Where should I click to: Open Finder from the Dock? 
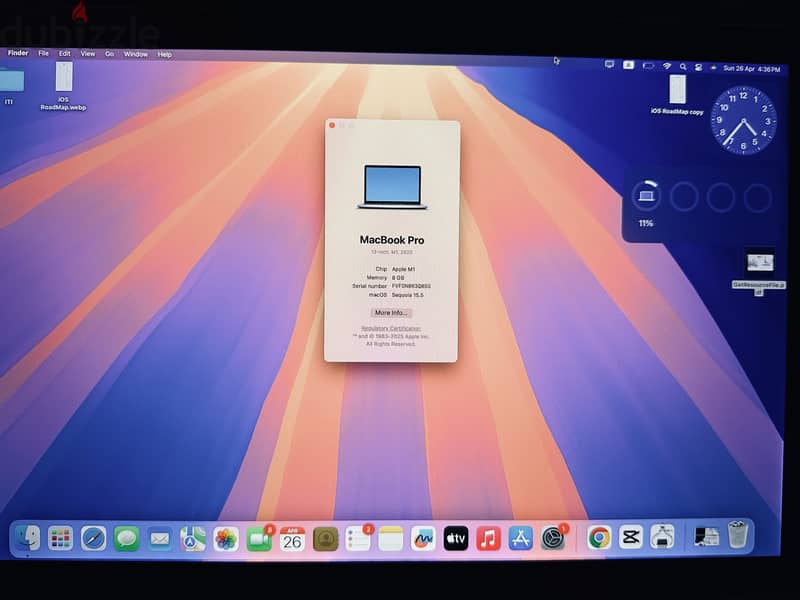tap(27, 537)
